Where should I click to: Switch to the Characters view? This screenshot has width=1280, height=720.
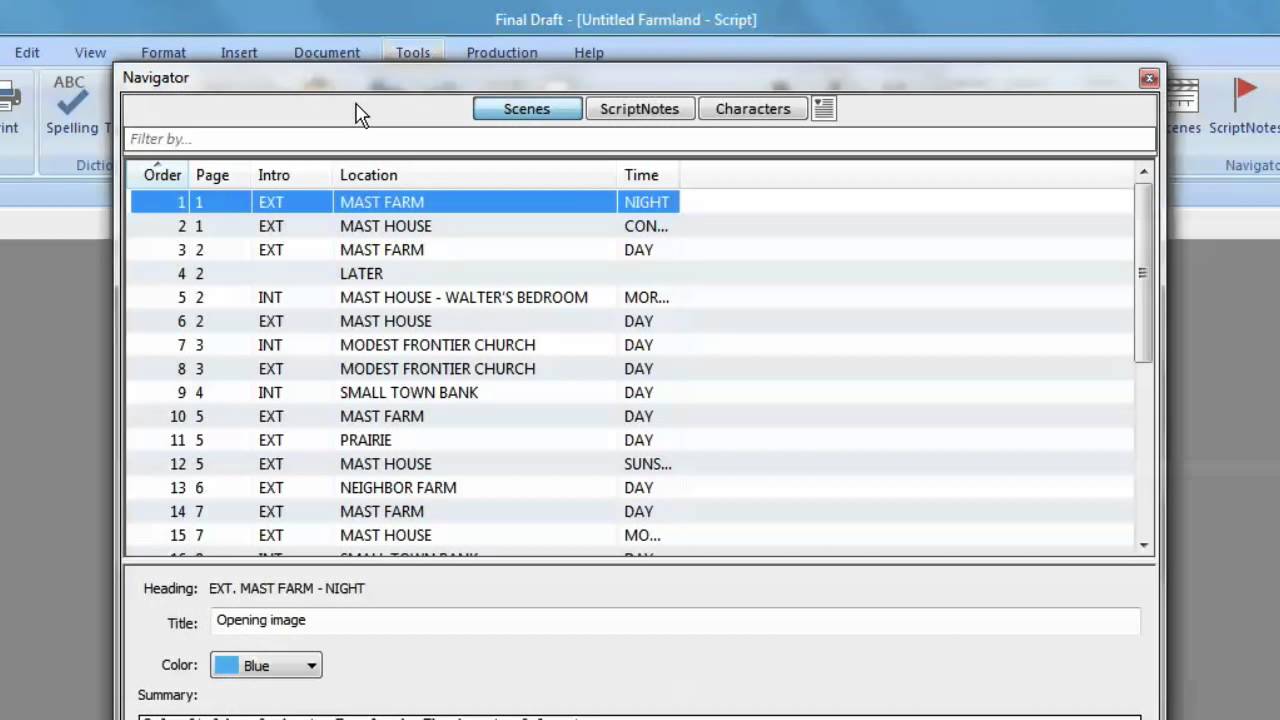[x=753, y=109]
